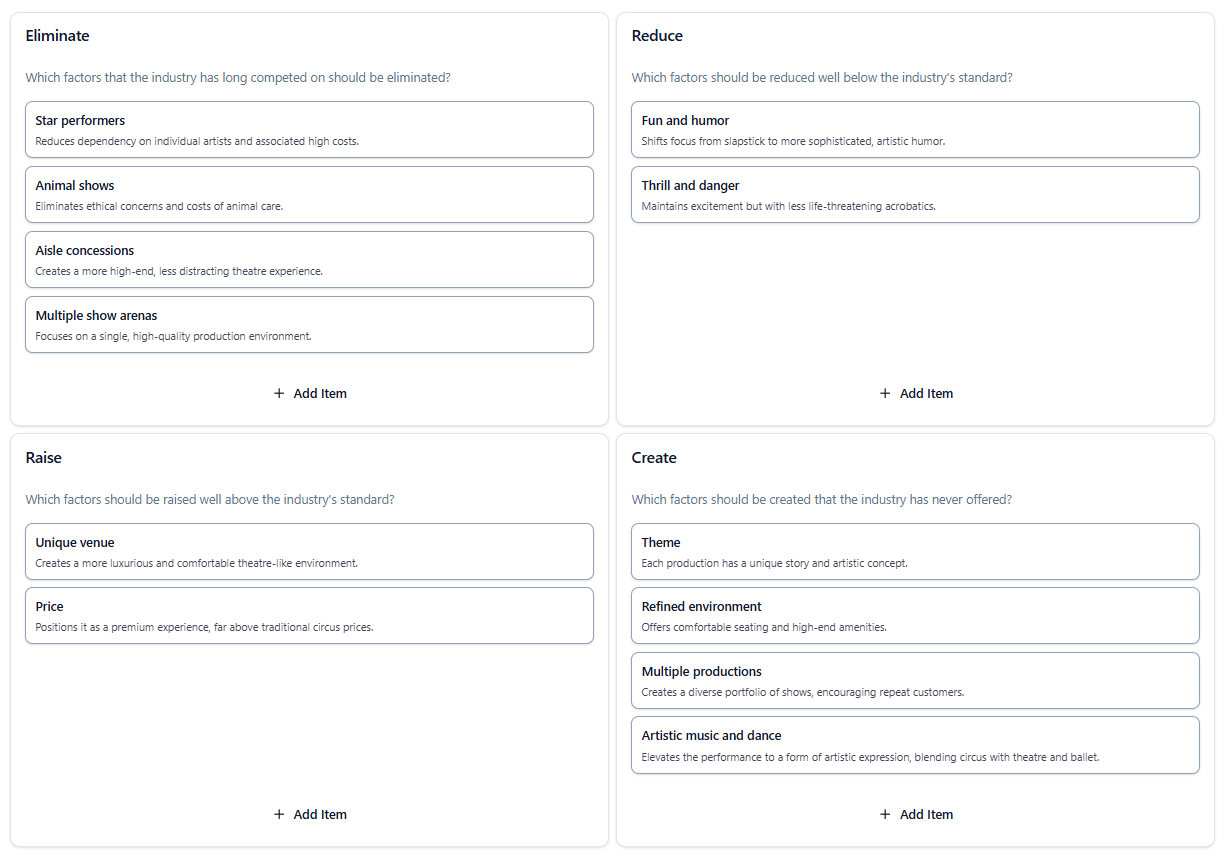
Task: Click the Raise quadrant heading
Action: click(43, 458)
